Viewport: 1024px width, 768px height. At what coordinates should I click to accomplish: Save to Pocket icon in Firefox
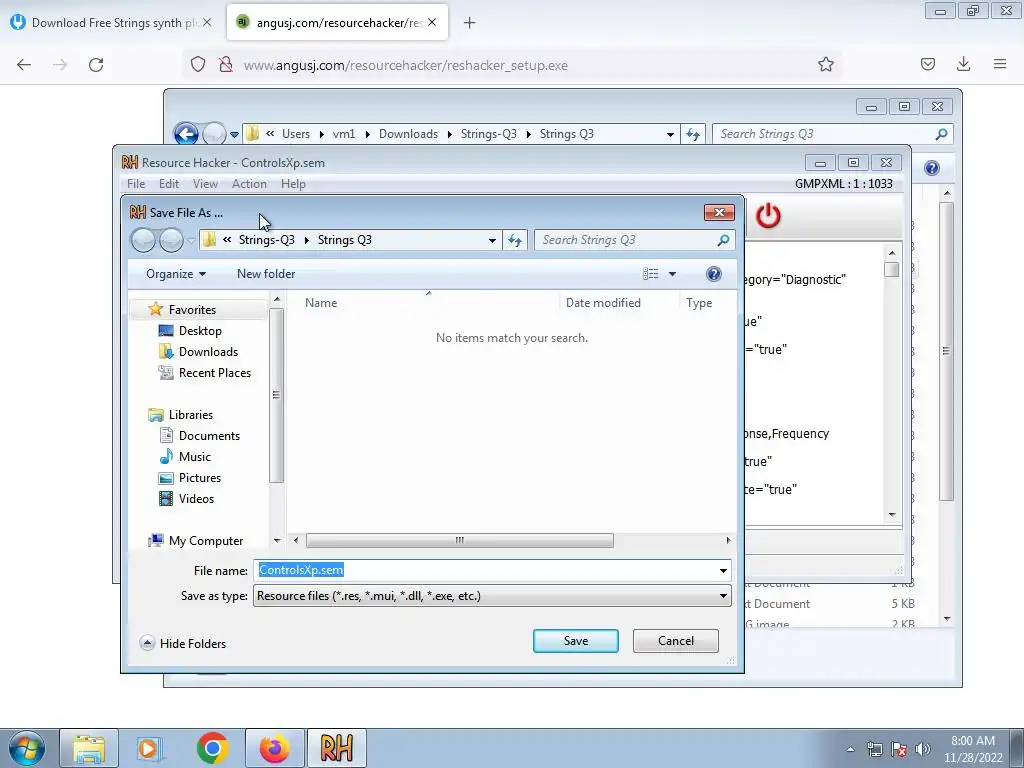pos(927,64)
